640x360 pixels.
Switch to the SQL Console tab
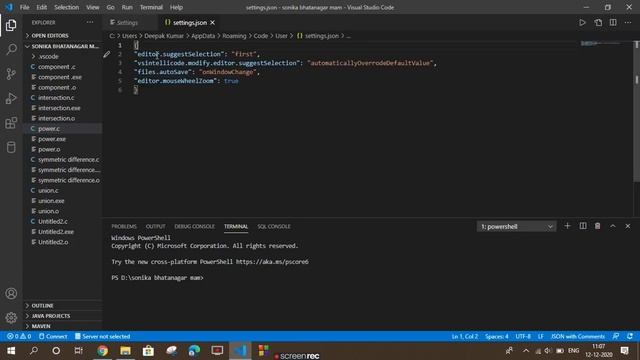pyautogui.click(x=274, y=226)
